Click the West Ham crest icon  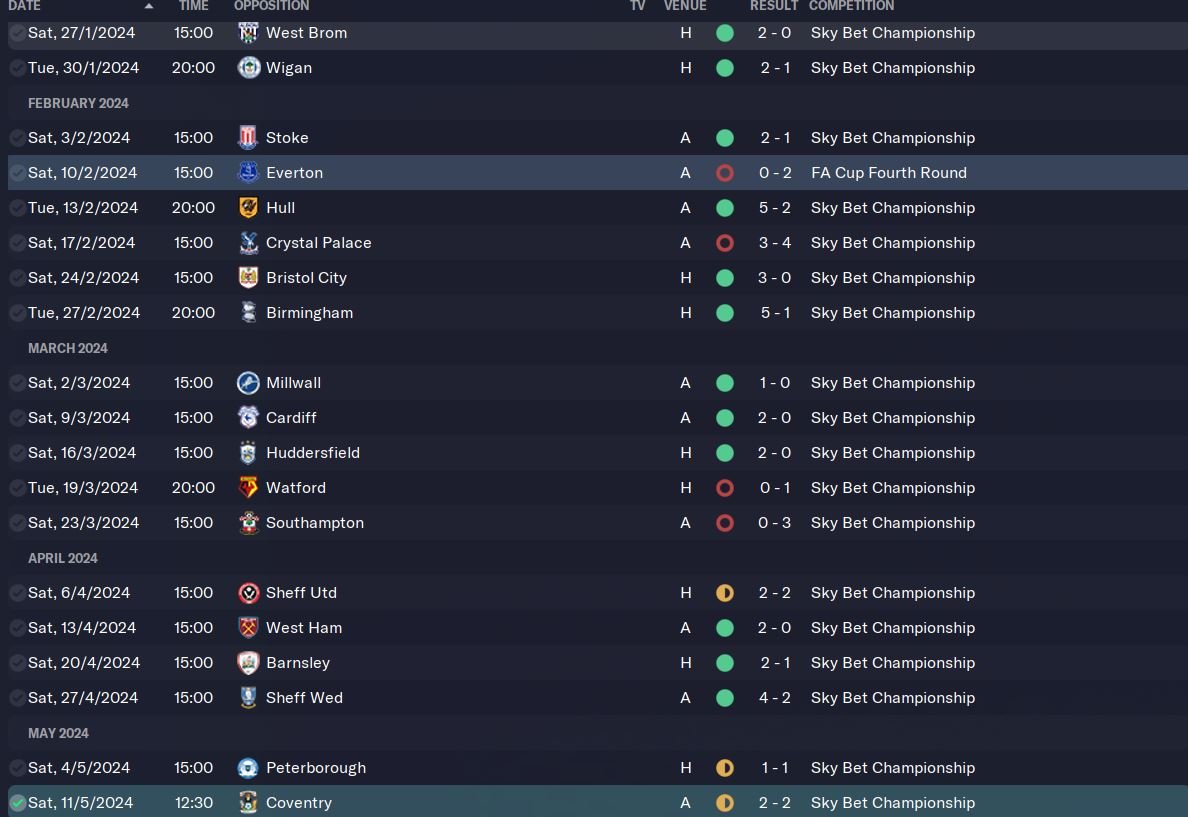248,628
